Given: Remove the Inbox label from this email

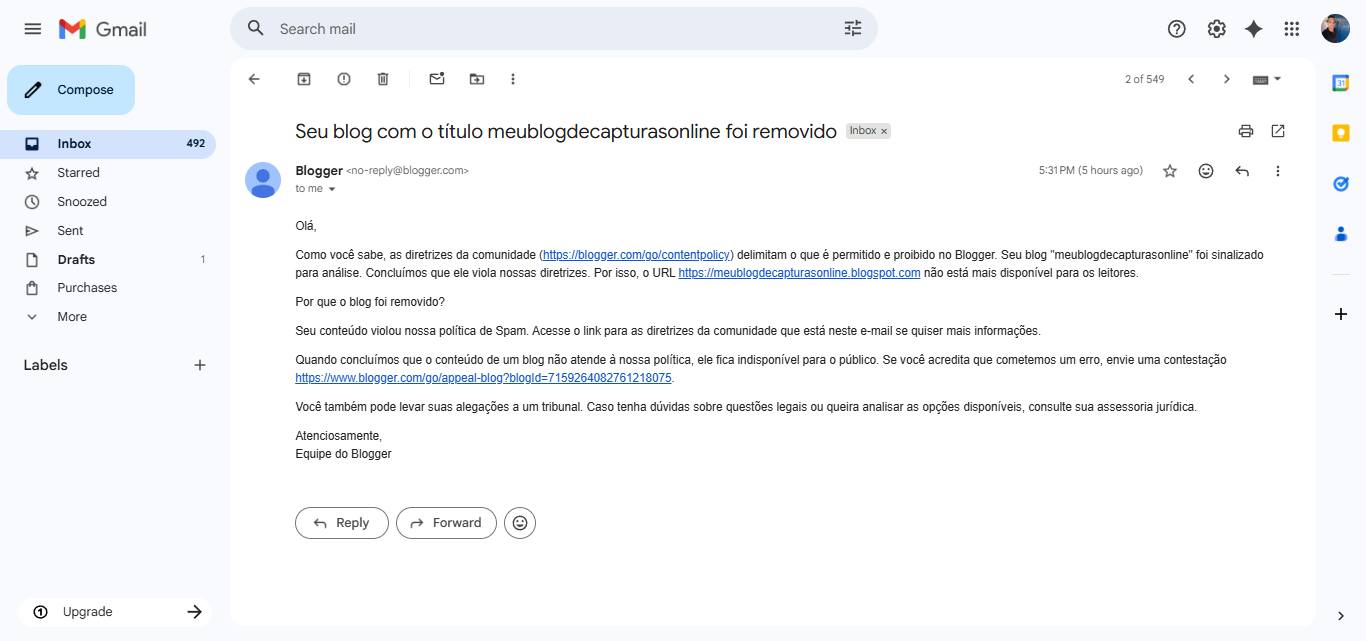Looking at the screenshot, I should tap(884, 131).
